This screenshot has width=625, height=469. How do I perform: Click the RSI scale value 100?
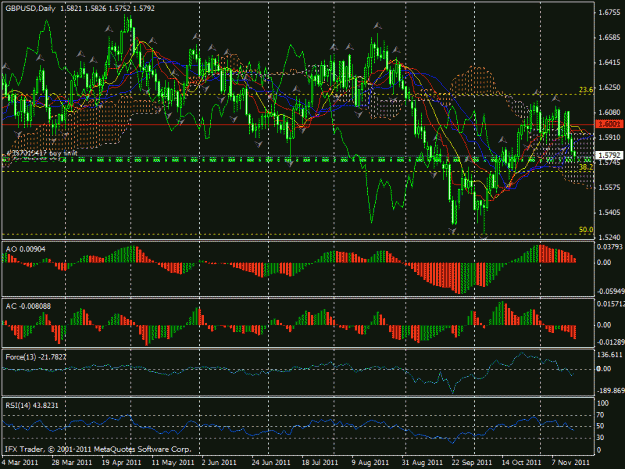[x=603, y=404]
